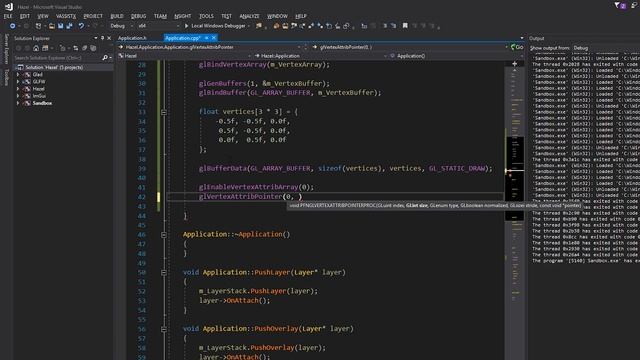Open the Local Windows Debugger dropdown arrow

point(249,26)
